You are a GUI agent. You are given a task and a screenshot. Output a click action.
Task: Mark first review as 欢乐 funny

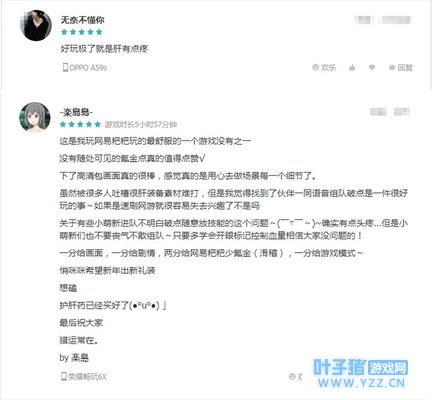324,68
